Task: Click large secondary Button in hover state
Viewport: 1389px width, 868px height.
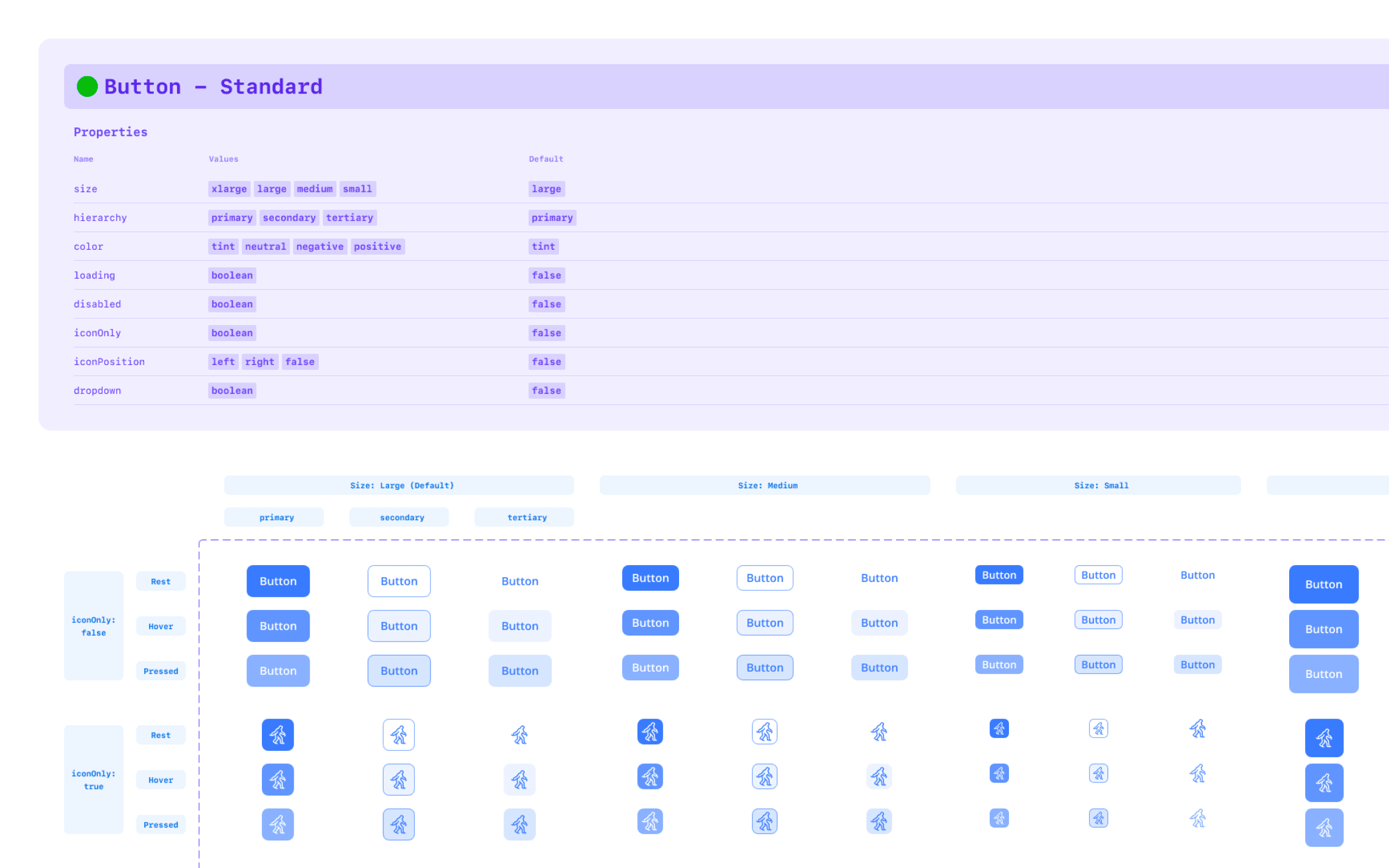Action: click(399, 626)
